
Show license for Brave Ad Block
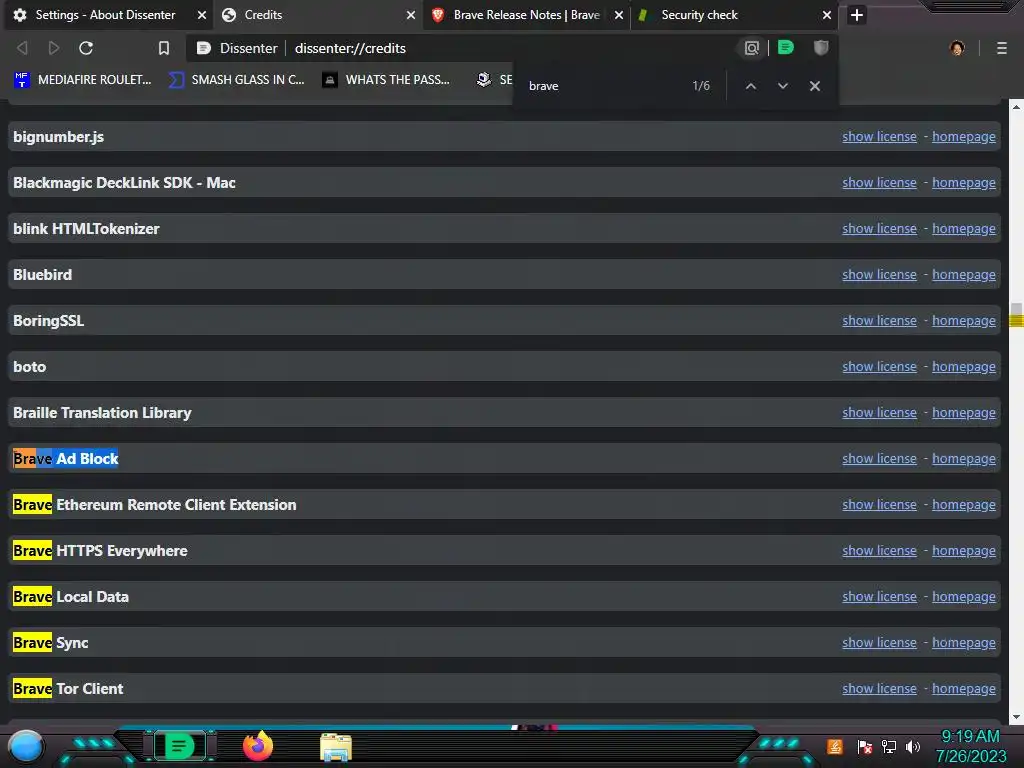click(x=879, y=458)
